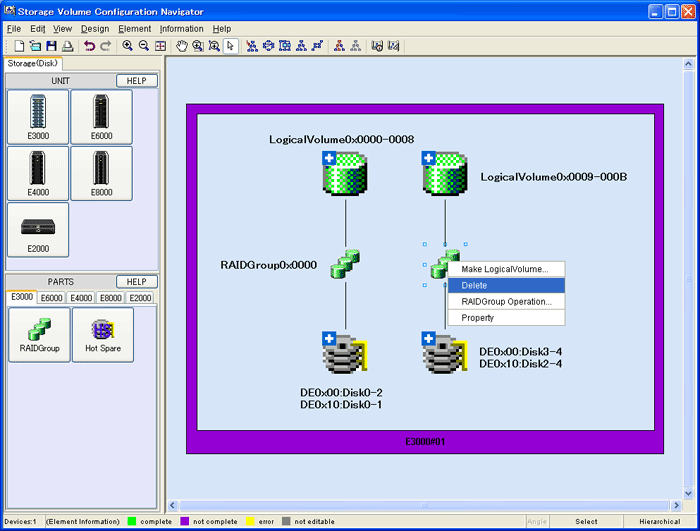Select the RAIDGroup0x0000 icon on canvas
The image size is (700, 531).
click(345, 264)
